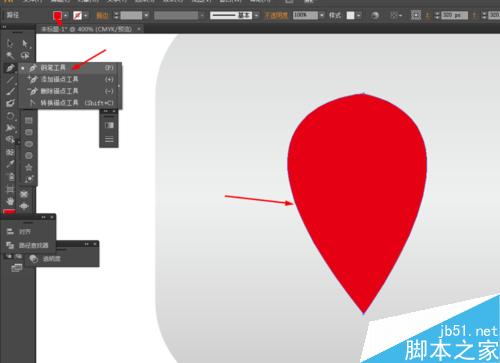500x363 pixels.
Task: Select the Rotate tool
Action: click(10, 116)
